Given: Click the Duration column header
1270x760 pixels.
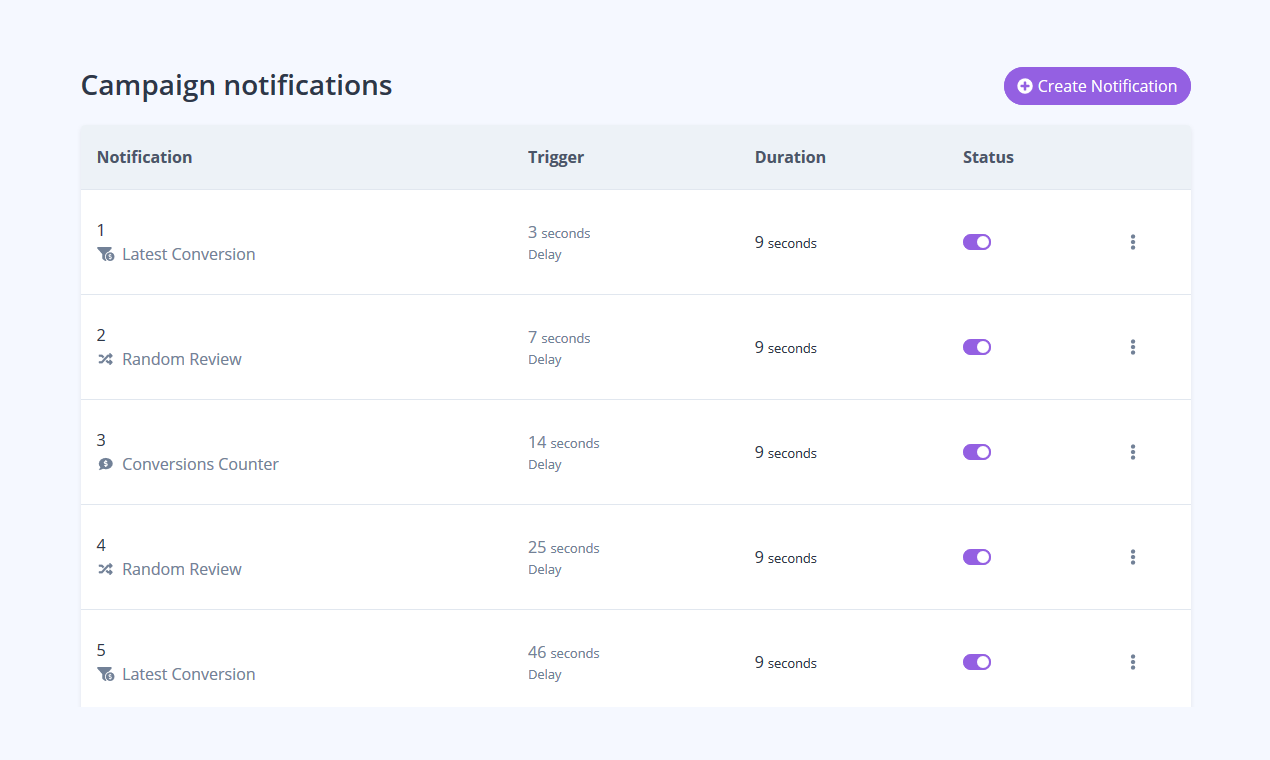Looking at the screenshot, I should 790,157.
